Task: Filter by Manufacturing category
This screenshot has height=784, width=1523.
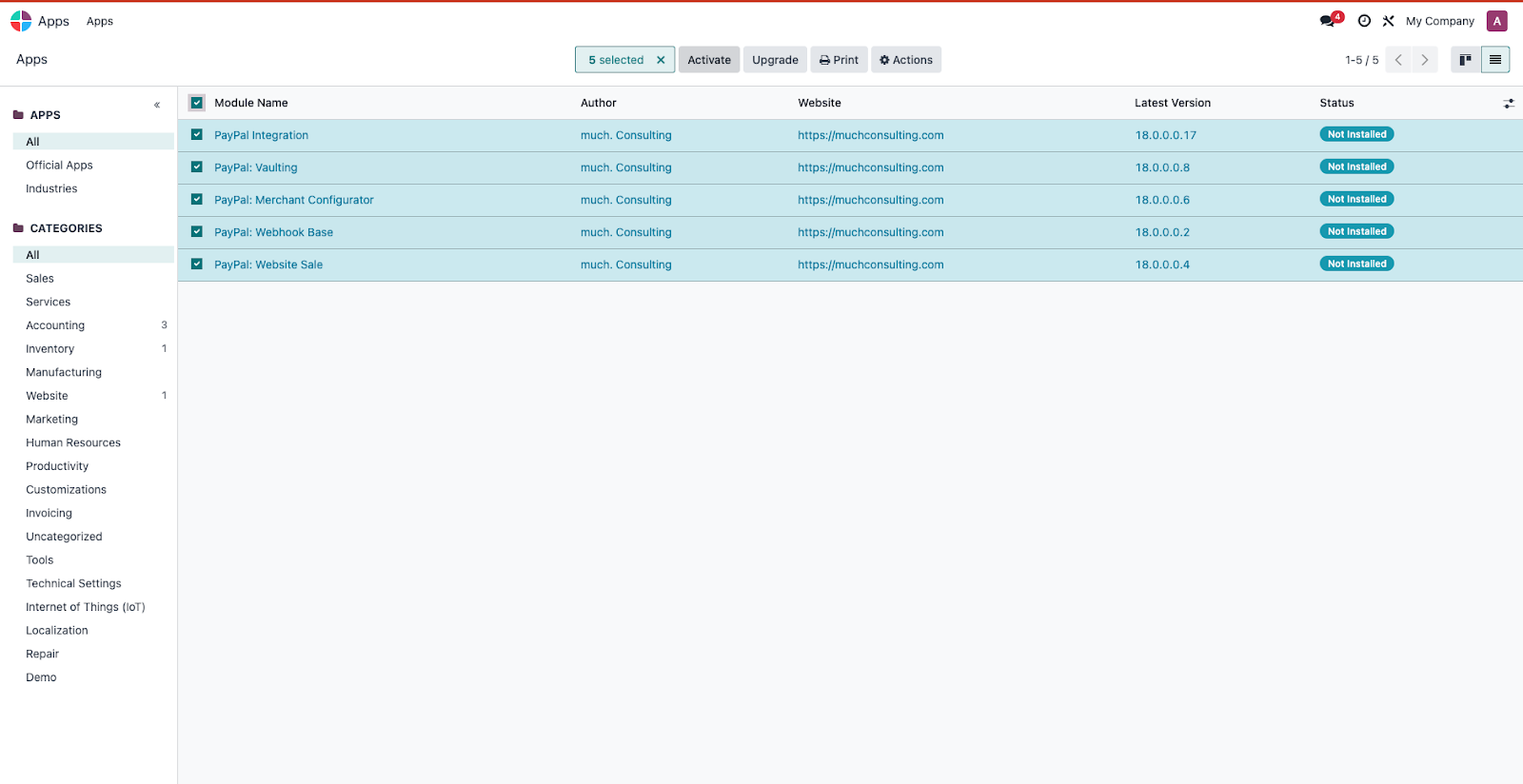Action: (93, 372)
